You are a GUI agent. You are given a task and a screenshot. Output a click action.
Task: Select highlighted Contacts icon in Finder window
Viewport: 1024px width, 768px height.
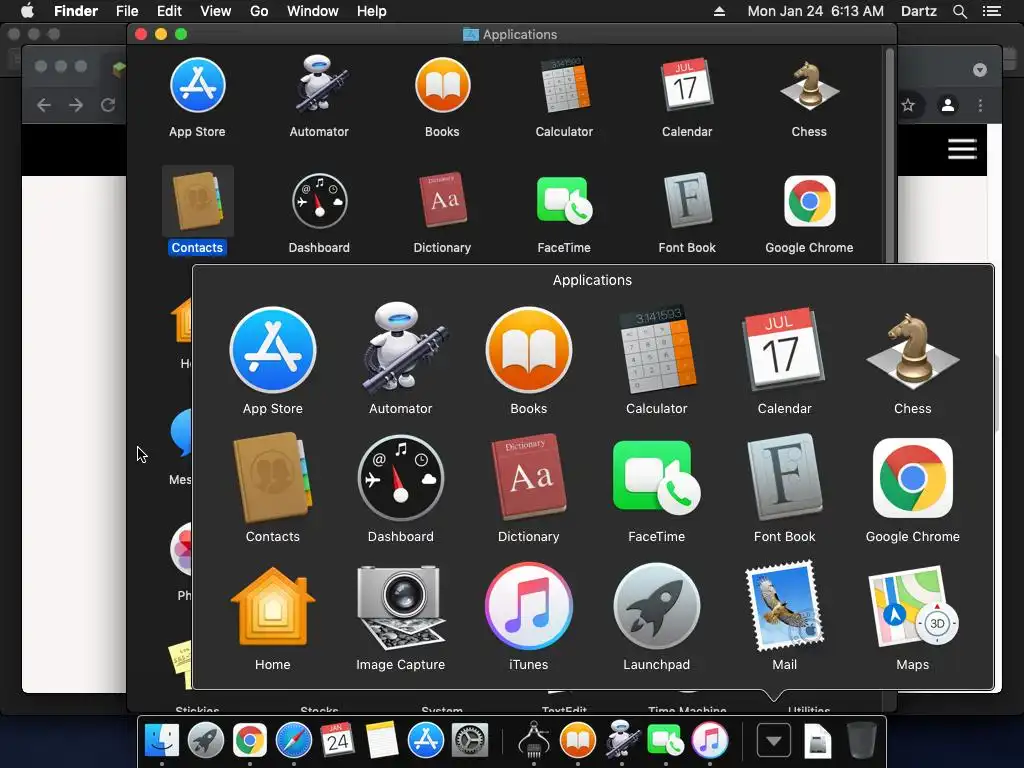pyautogui.click(x=197, y=201)
